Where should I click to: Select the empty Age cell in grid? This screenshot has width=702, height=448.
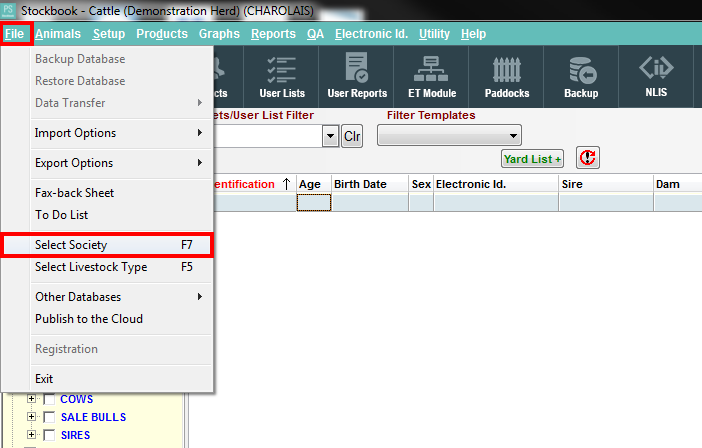coord(314,202)
